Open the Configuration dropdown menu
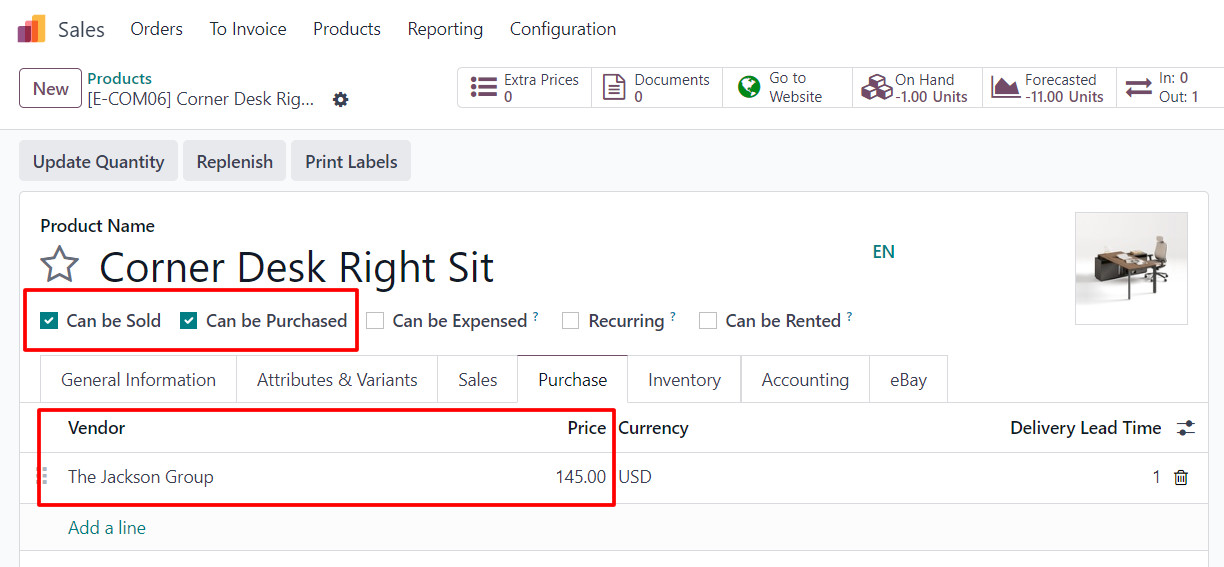 pos(563,29)
